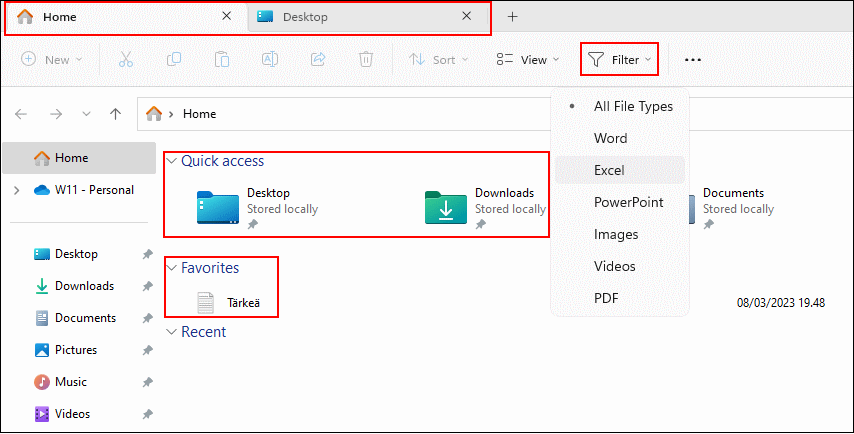The height and width of the screenshot is (434, 854).
Task: Go back with the left arrow
Action: click(21, 114)
